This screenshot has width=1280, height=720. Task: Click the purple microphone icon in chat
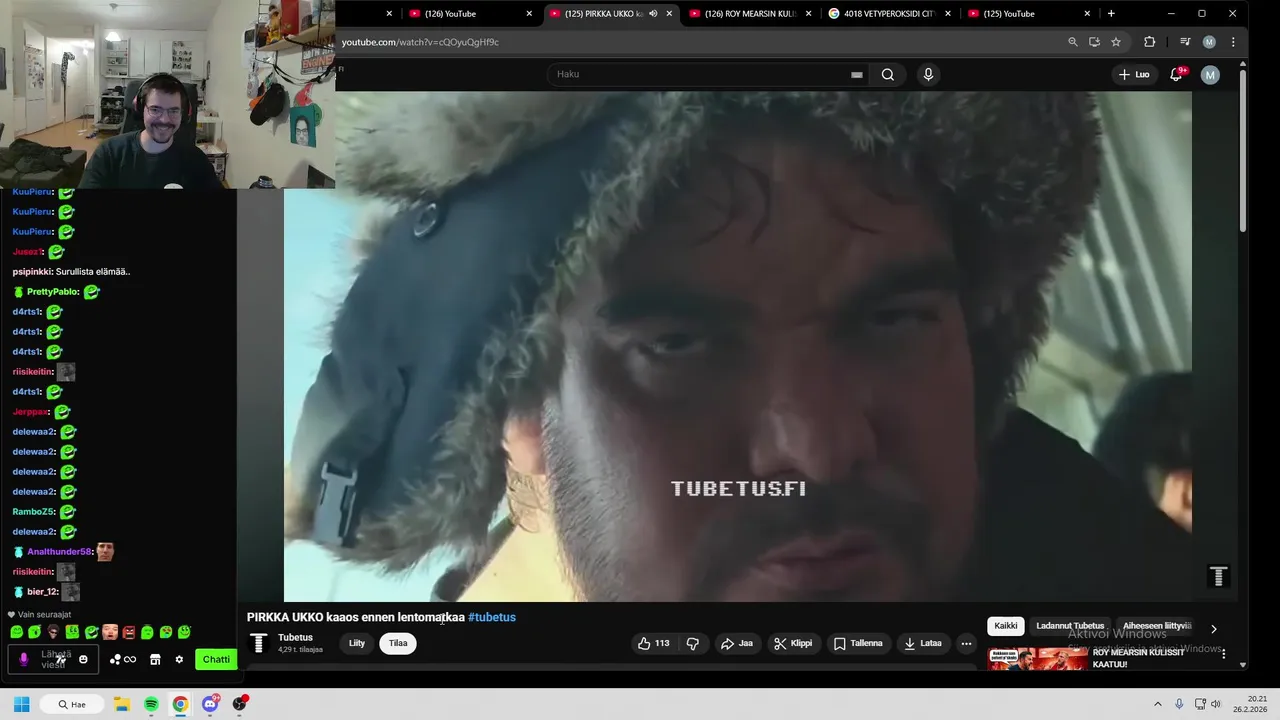[24, 659]
